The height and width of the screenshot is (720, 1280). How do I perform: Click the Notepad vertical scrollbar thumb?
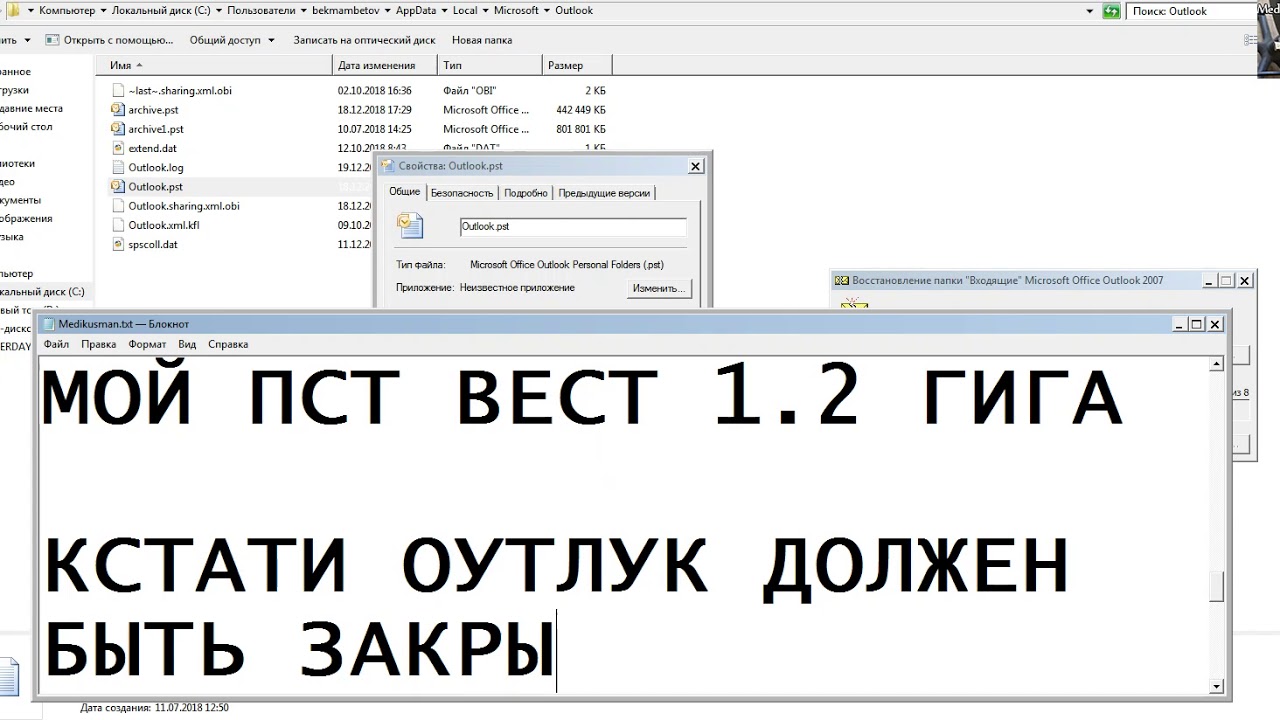point(1216,586)
